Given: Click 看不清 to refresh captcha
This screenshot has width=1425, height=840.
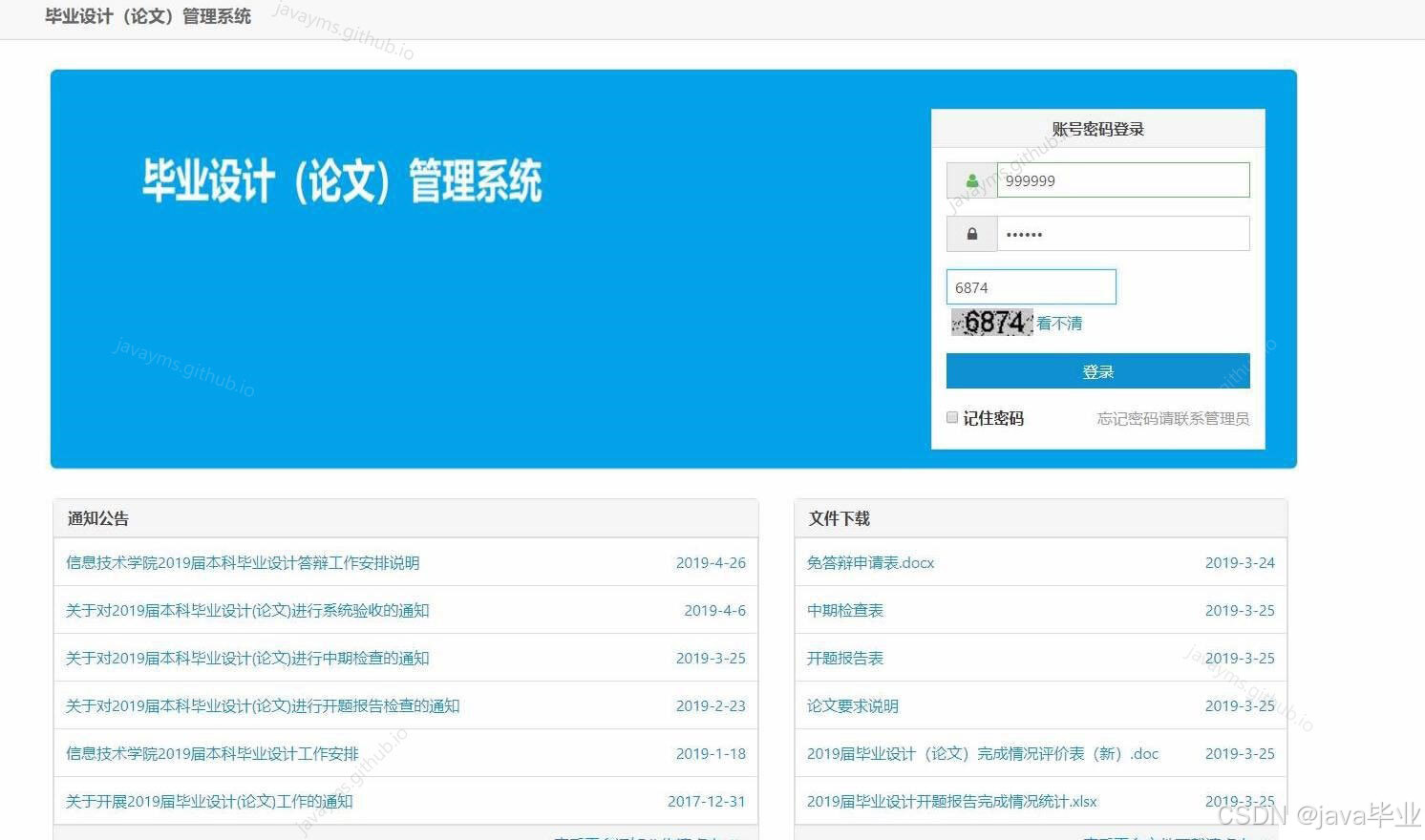Looking at the screenshot, I should click(1059, 324).
